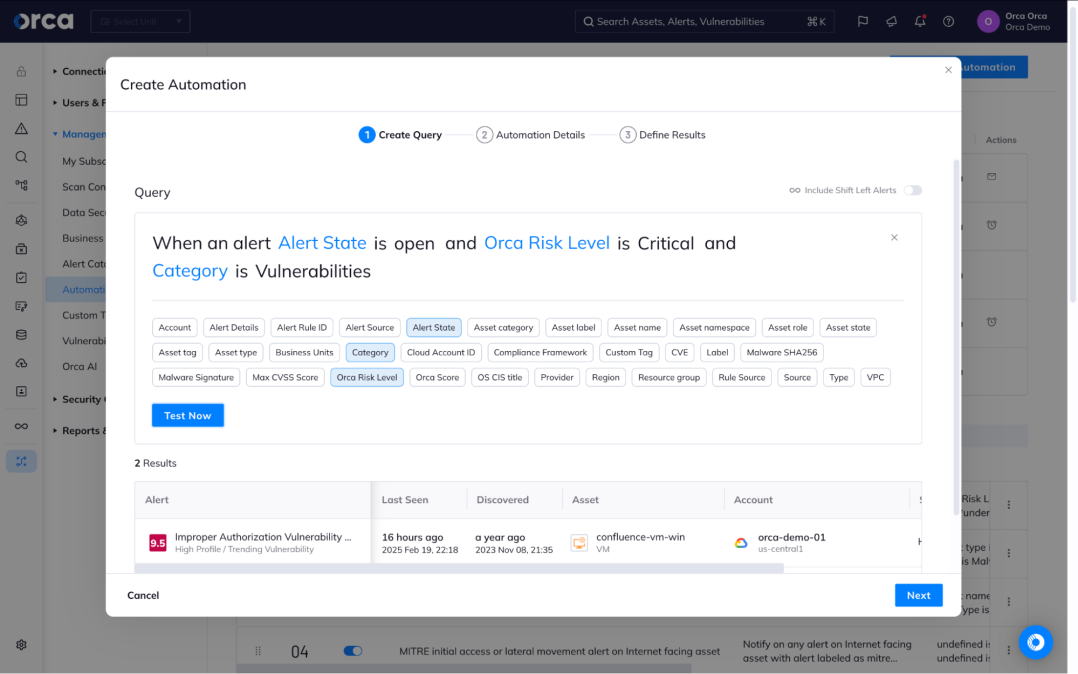Screen dimensions: 1078x674
Task: Open the Orca chat assistant bubble
Action: pos(1035,642)
